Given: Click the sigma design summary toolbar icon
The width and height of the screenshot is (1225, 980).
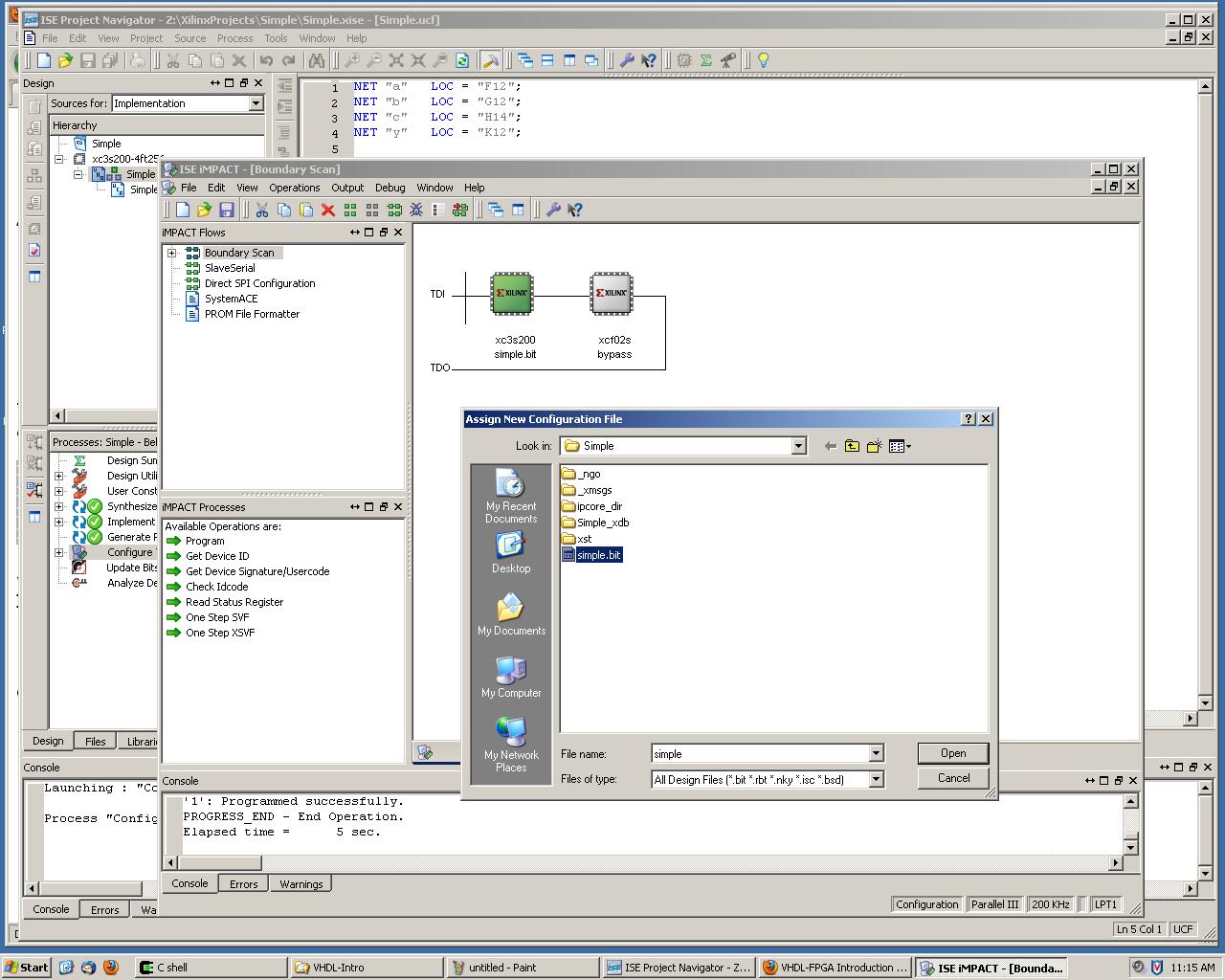Looking at the screenshot, I should point(706,60).
